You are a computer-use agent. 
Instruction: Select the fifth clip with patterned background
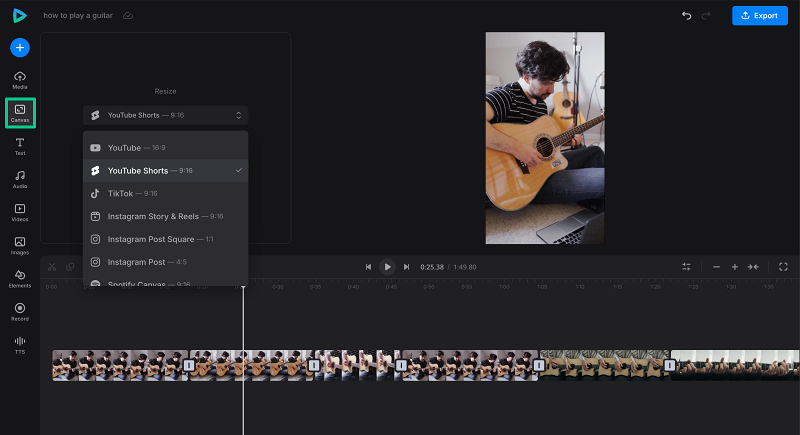click(x=604, y=365)
